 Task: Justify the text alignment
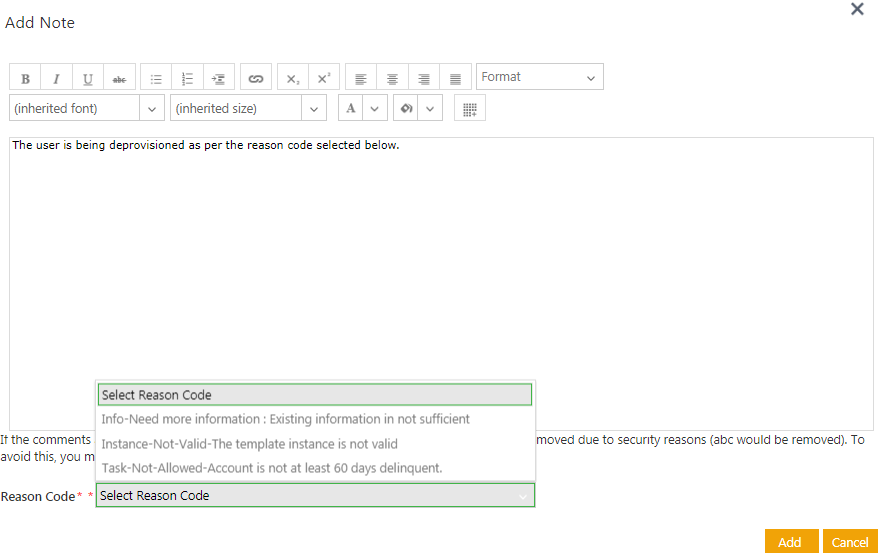455,79
